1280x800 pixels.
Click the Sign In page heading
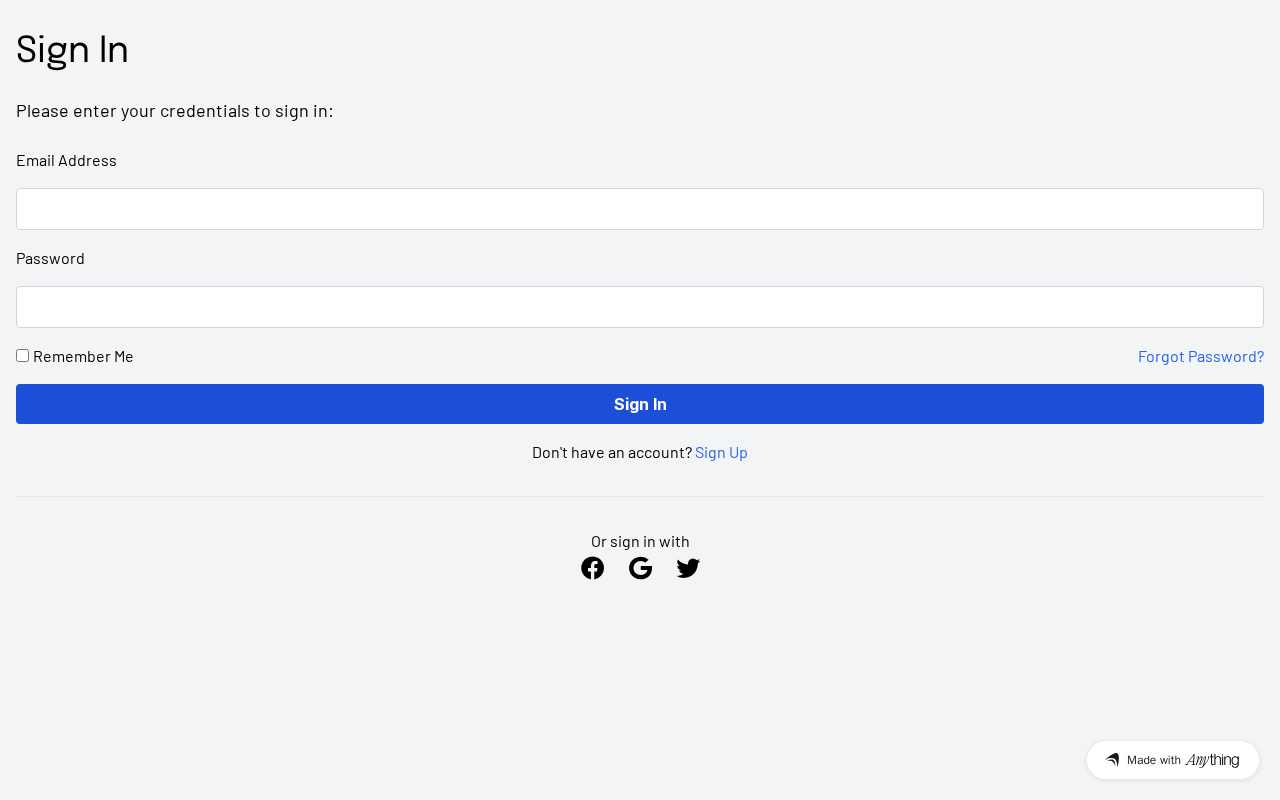click(x=72, y=49)
